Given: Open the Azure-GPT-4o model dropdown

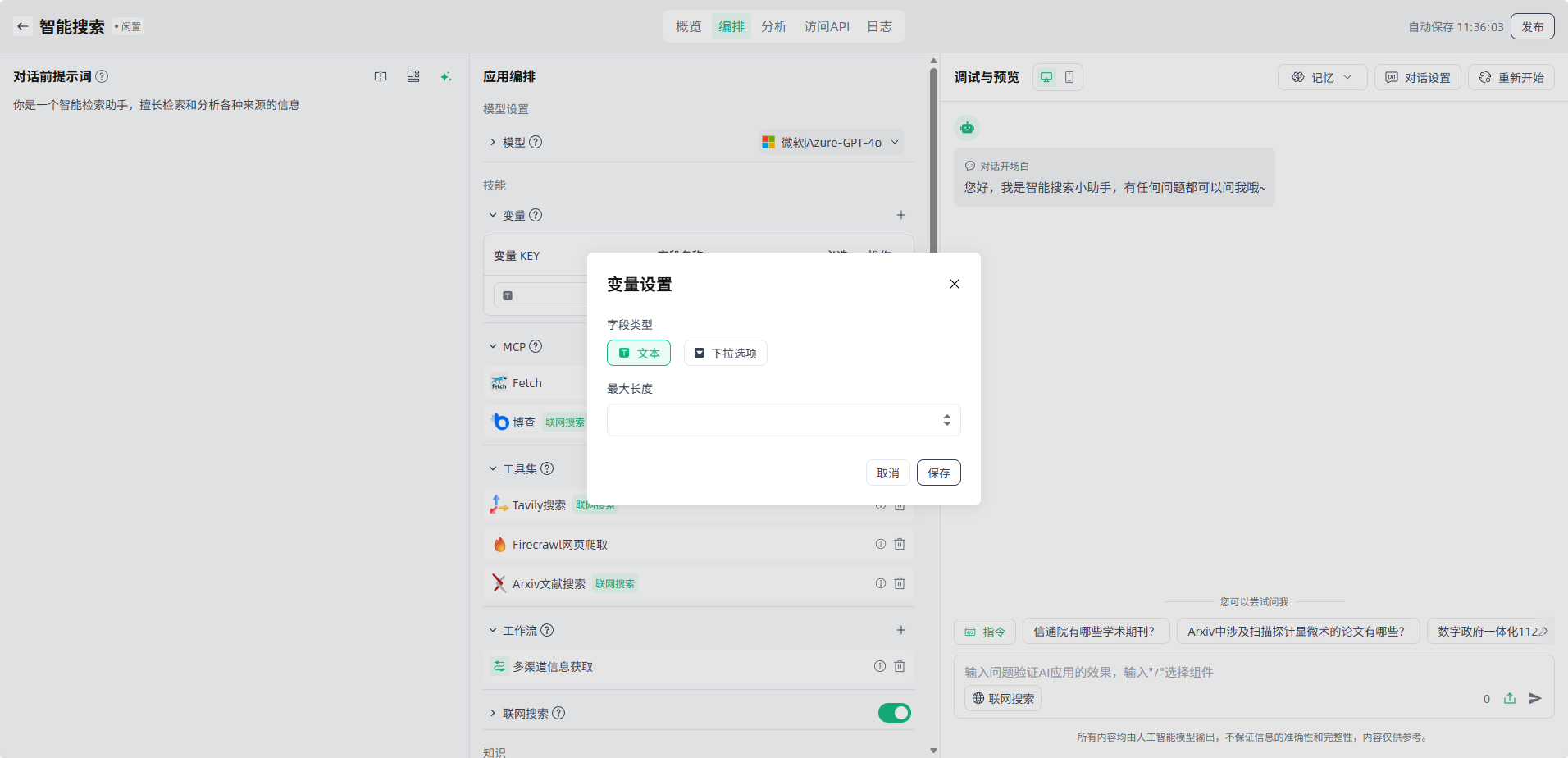Looking at the screenshot, I should pyautogui.click(x=831, y=142).
